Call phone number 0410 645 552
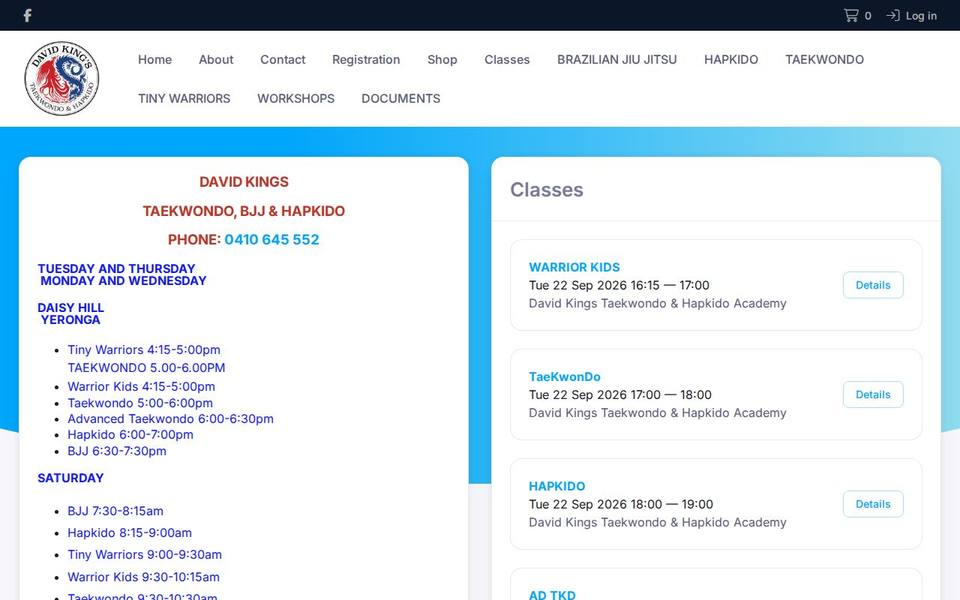 [272, 239]
